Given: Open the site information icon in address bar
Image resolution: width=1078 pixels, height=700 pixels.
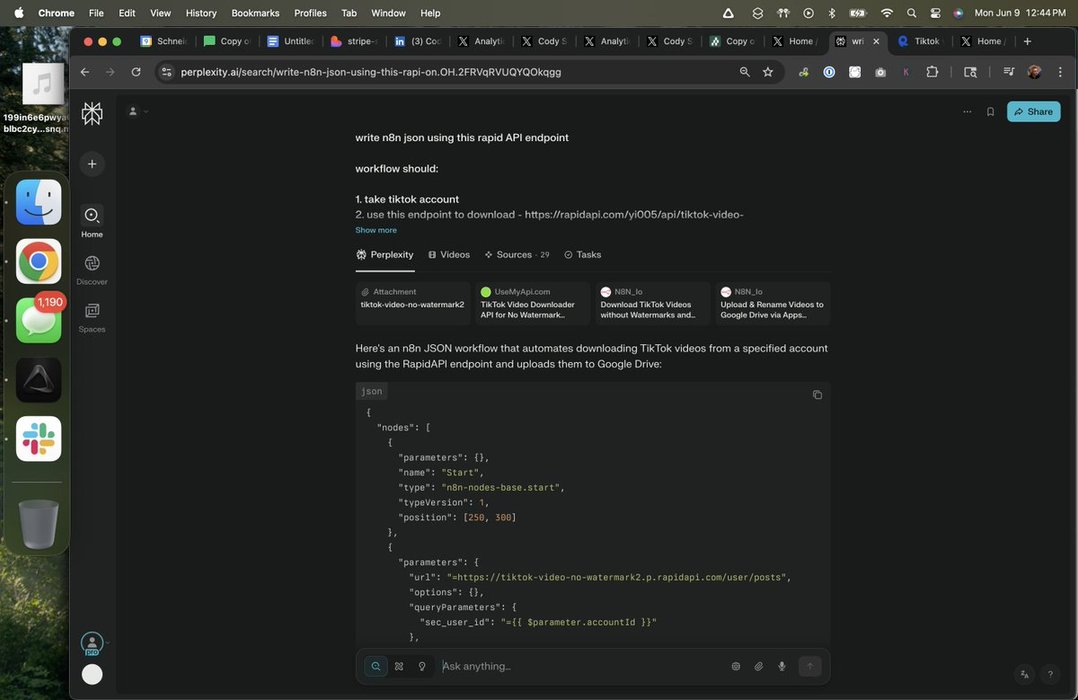Looking at the screenshot, I should pos(166,72).
